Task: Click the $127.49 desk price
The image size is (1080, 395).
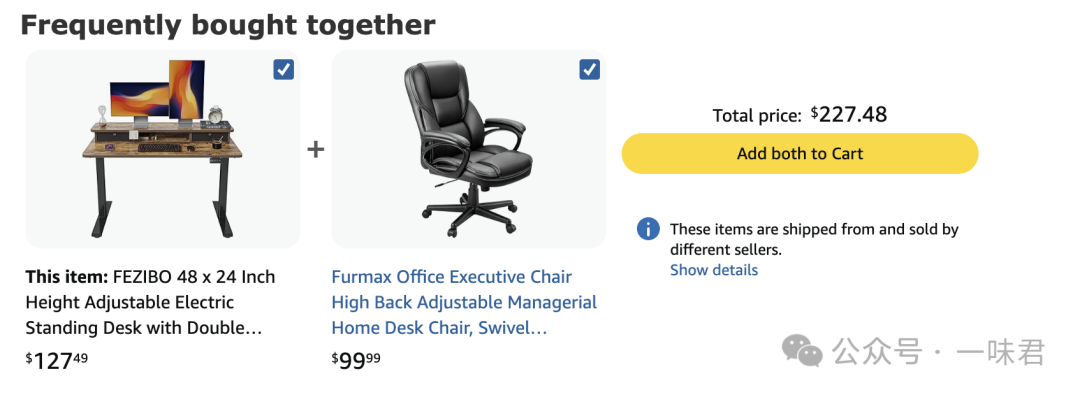Action: (57, 360)
